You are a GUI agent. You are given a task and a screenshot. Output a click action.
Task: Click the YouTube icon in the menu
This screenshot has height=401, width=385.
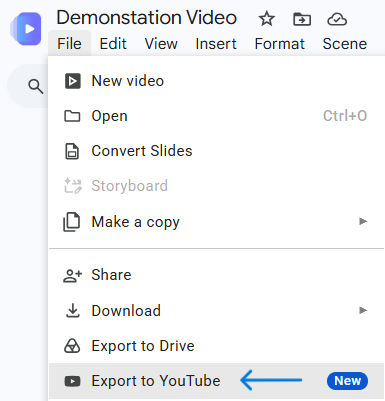(x=72, y=381)
